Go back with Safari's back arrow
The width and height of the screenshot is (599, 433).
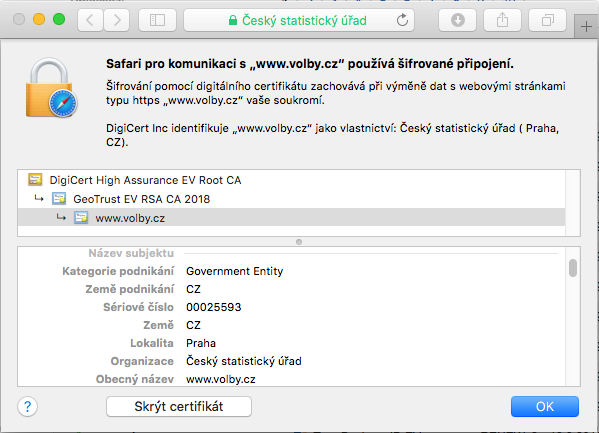[90, 20]
